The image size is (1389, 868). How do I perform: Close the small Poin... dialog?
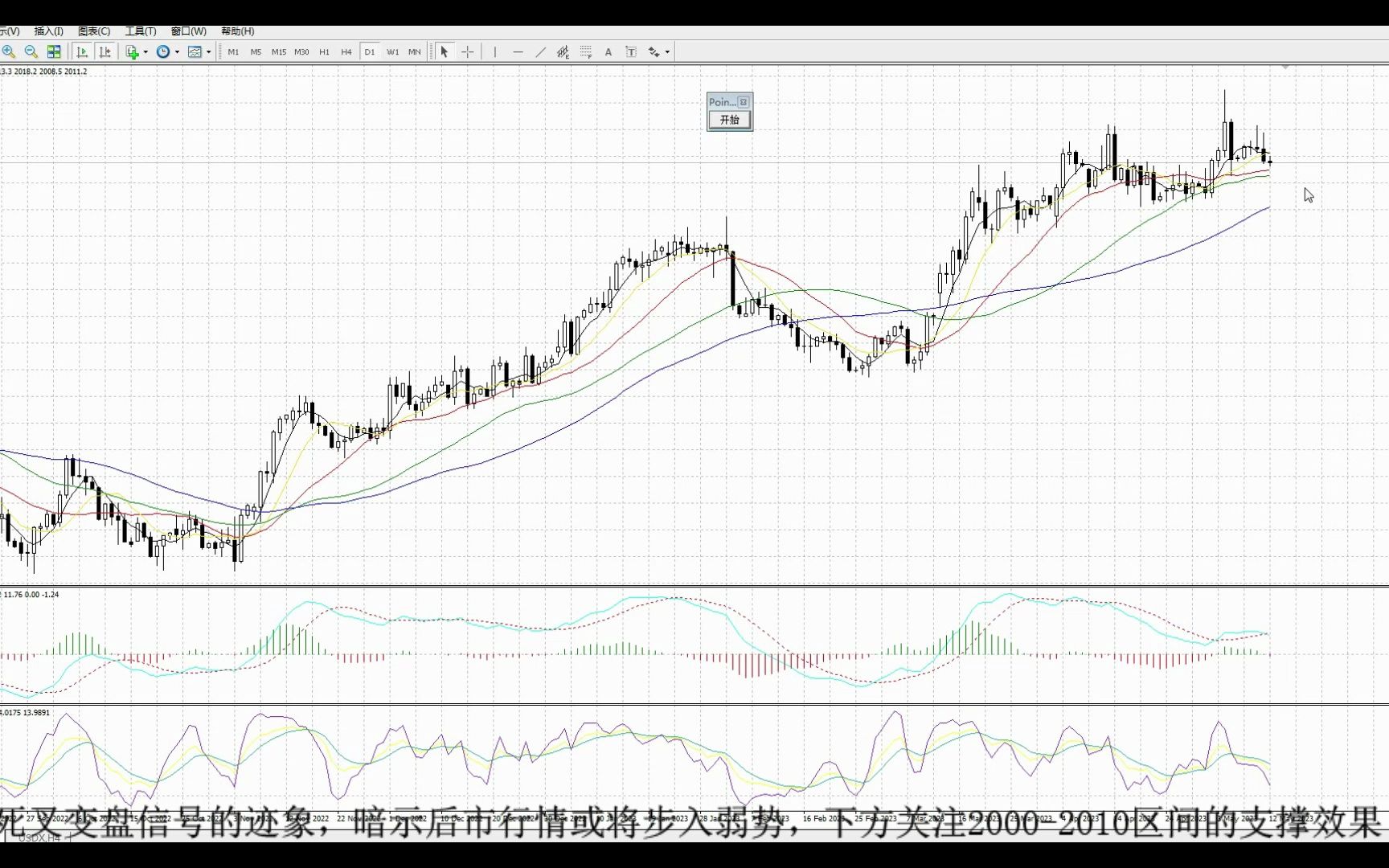pos(744,102)
